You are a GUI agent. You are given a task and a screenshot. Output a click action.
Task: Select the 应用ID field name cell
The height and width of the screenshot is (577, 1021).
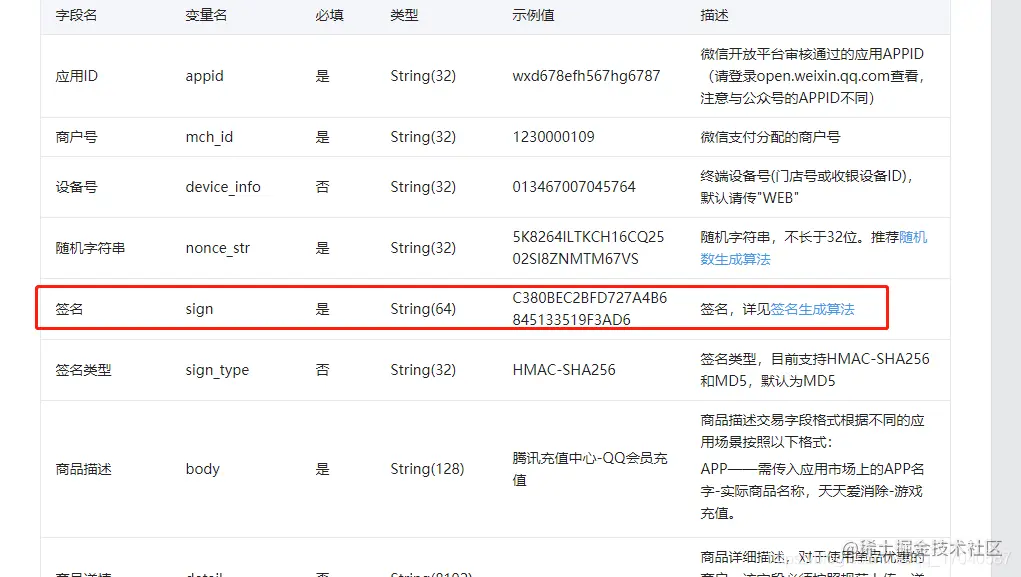[x=77, y=76]
